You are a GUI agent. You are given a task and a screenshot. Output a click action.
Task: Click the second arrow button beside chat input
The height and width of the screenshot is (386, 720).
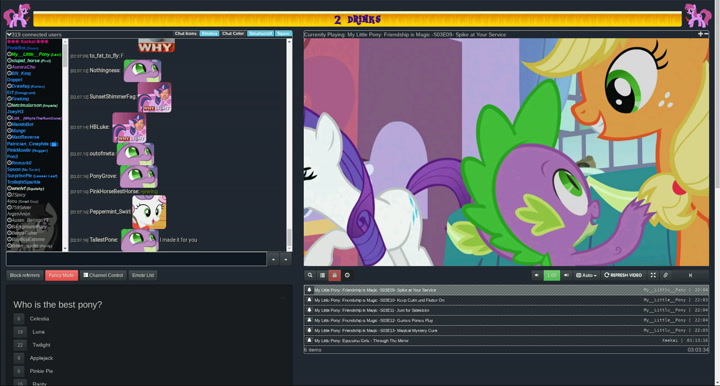coord(286,259)
